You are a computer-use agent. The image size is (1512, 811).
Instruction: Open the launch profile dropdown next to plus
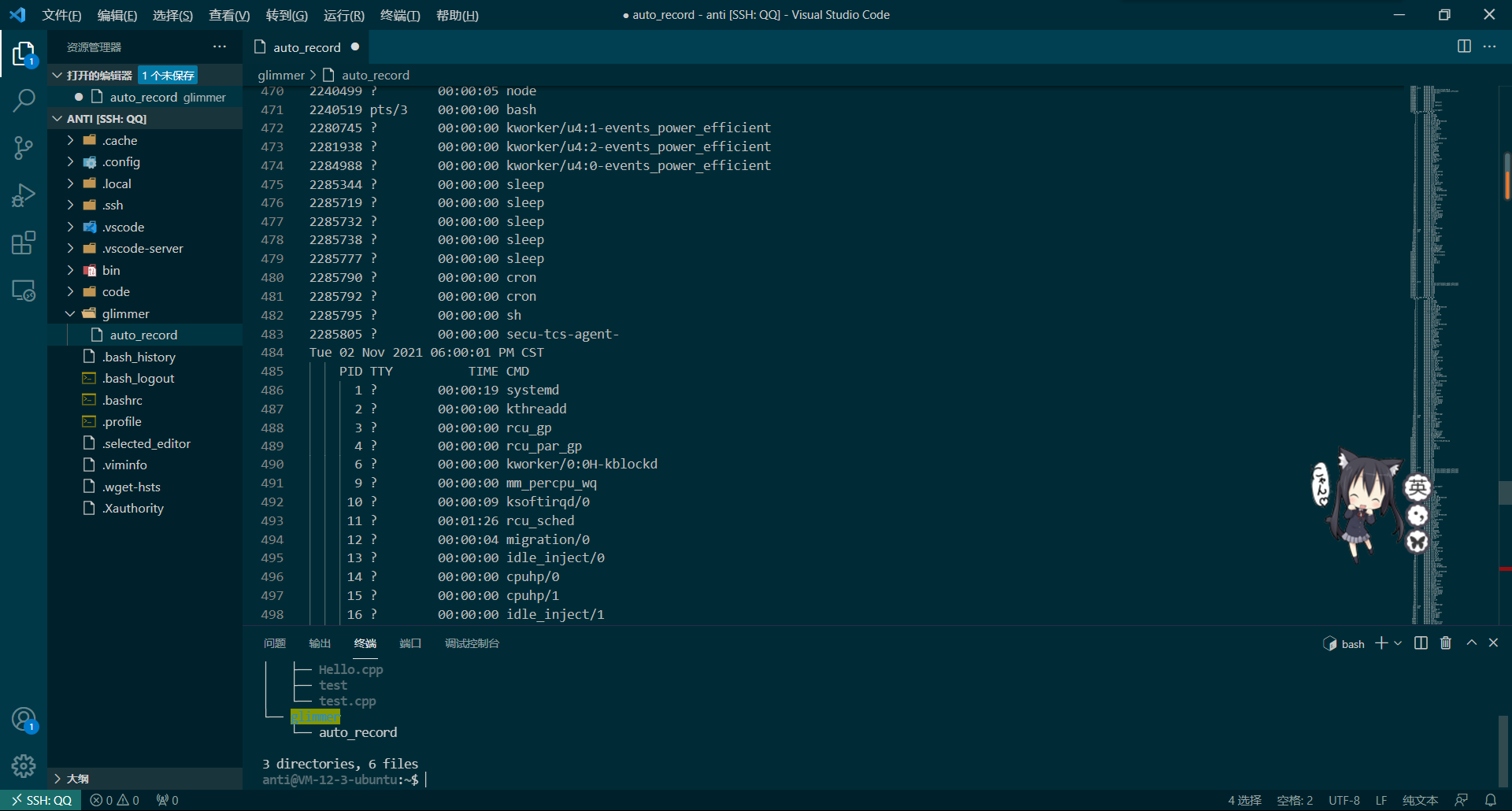click(x=1399, y=643)
